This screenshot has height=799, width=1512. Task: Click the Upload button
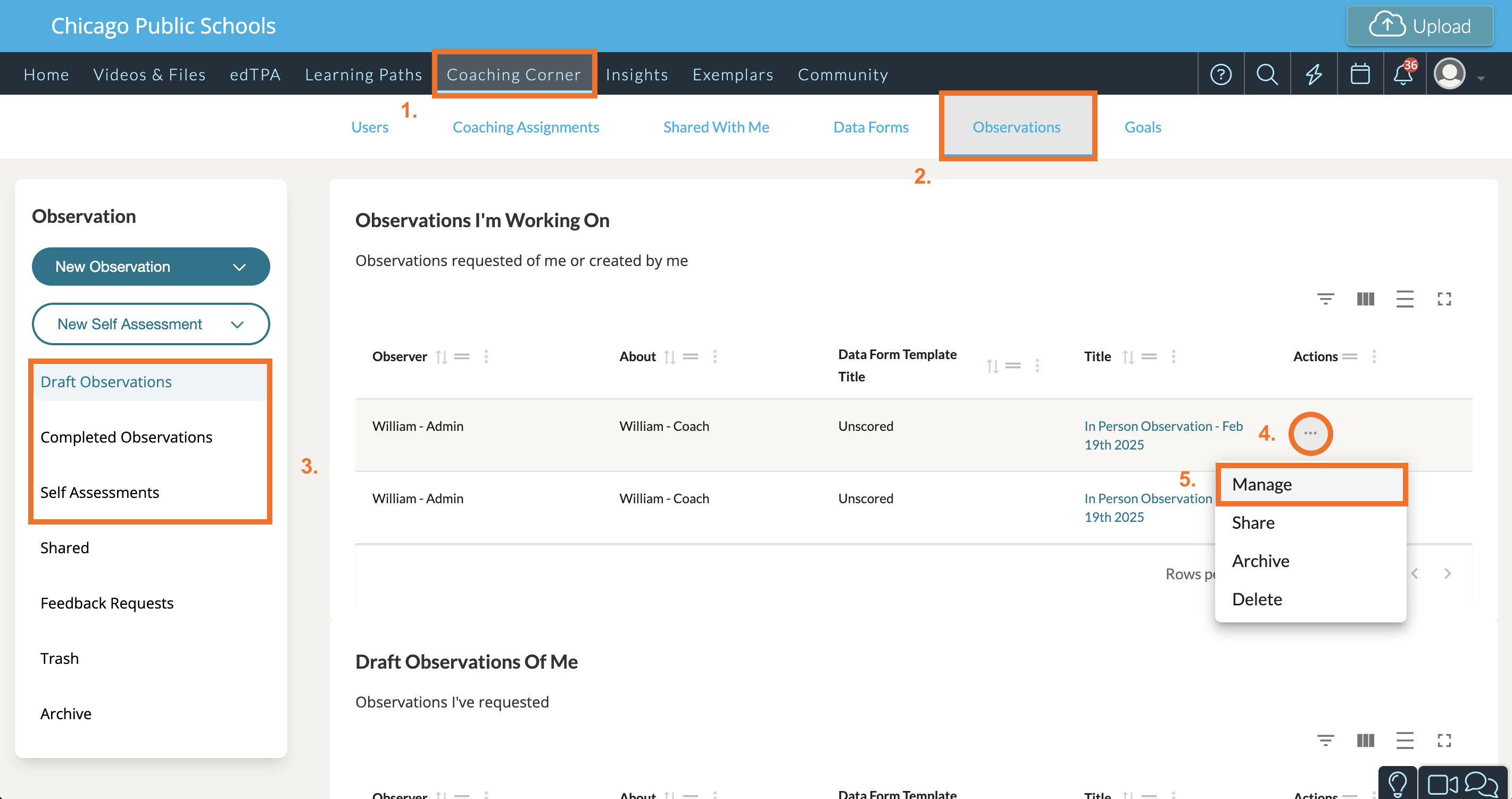pyautogui.click(x=1419, y=26)
